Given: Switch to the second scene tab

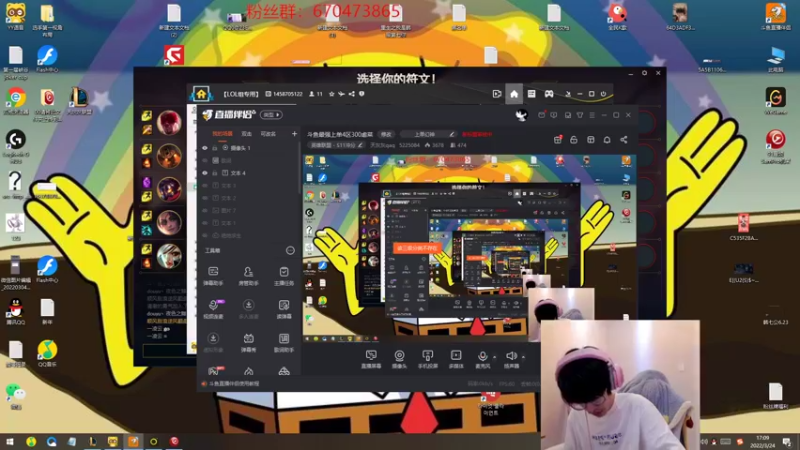Looking at the screenshot, I should point(246,134).
